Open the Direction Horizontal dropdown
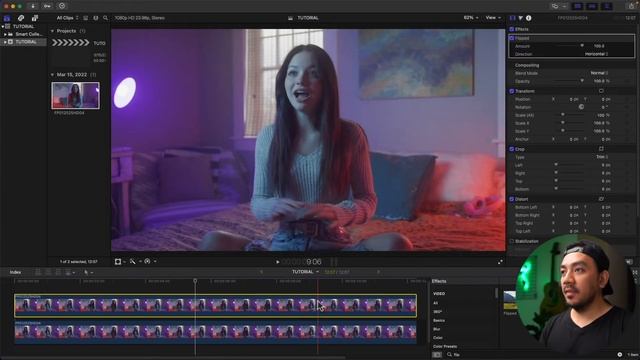This screenshot has height=360, width=640. (596, 54)
